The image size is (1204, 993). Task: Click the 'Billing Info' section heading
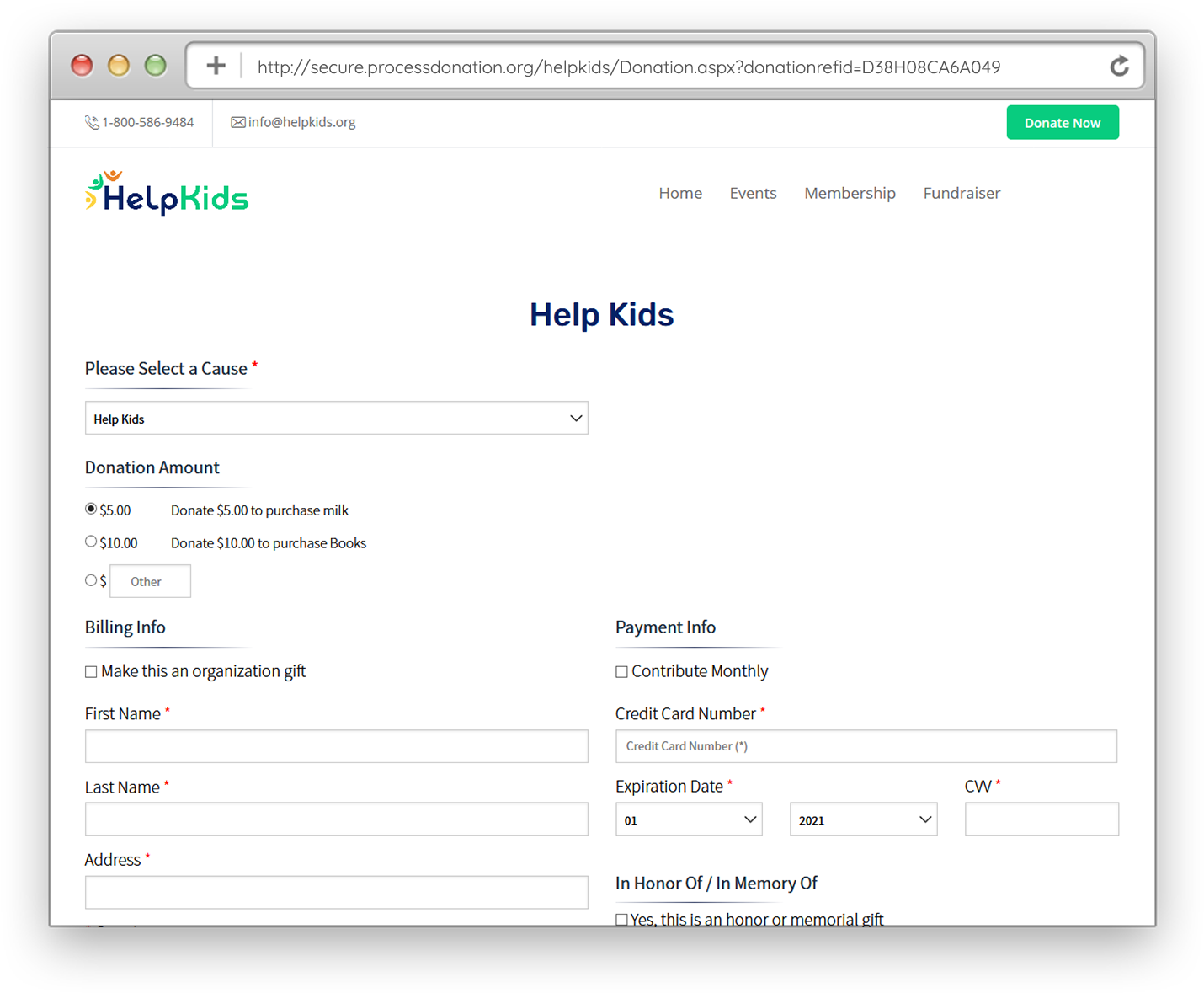(125, 627)
